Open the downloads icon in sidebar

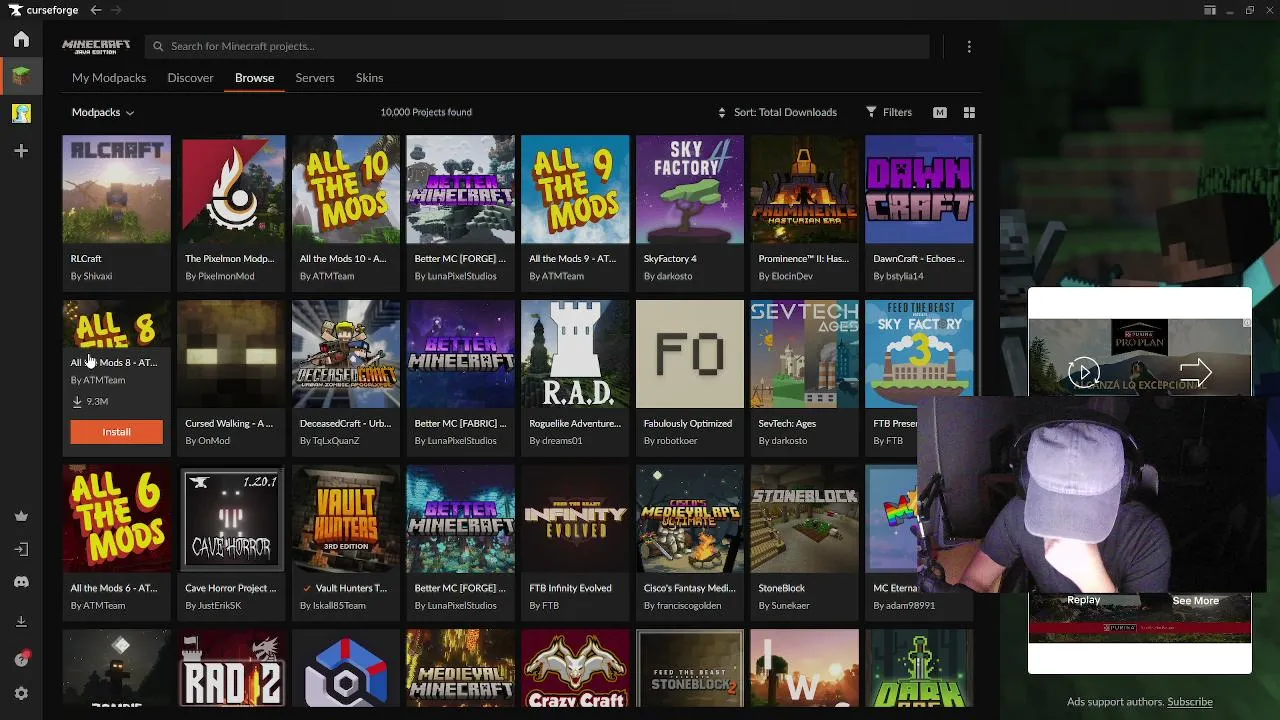(x=21, y=622)
